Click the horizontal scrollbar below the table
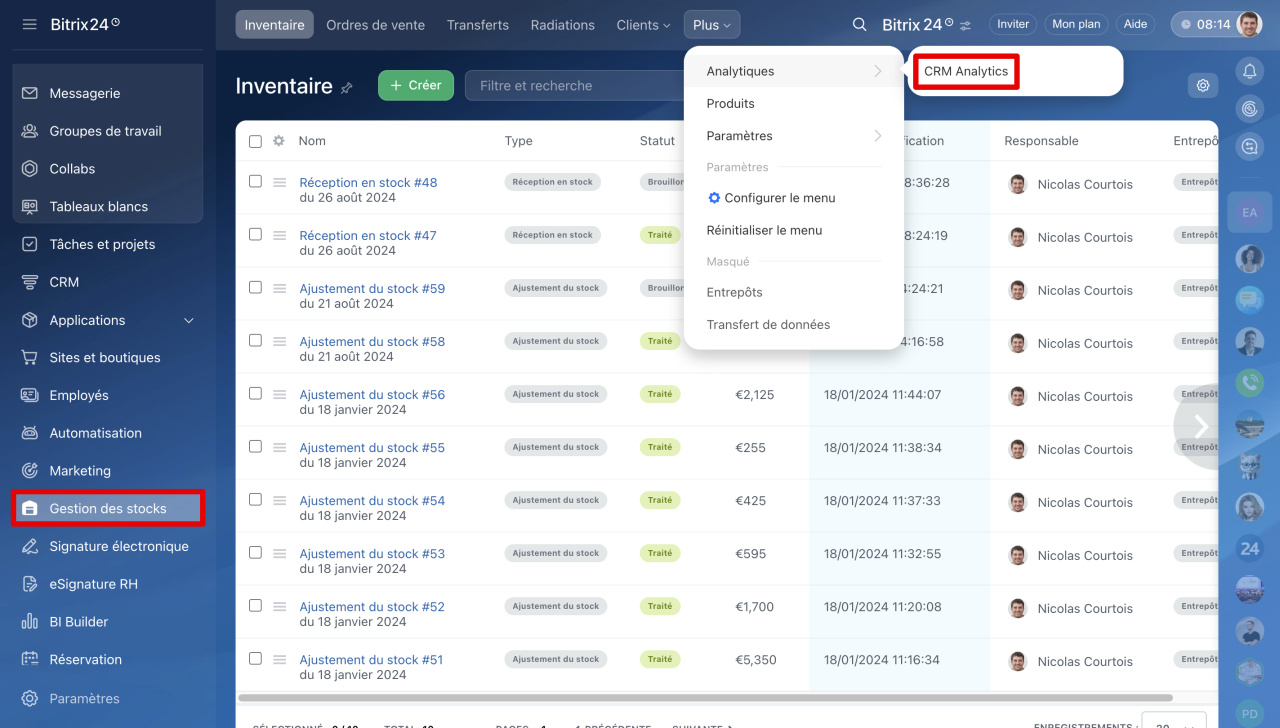1280x728 pixels. point(704,698)
